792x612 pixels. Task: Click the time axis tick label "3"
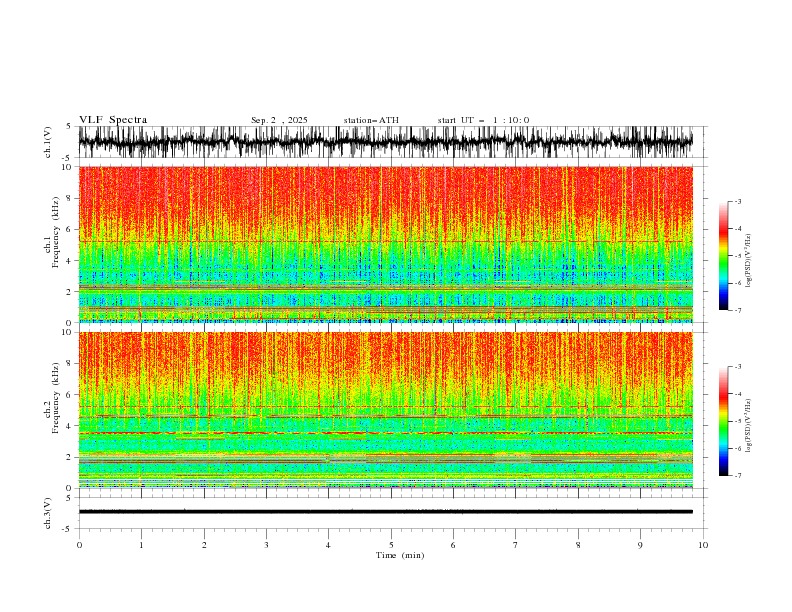pyautogui.click(x=266, y=545)
